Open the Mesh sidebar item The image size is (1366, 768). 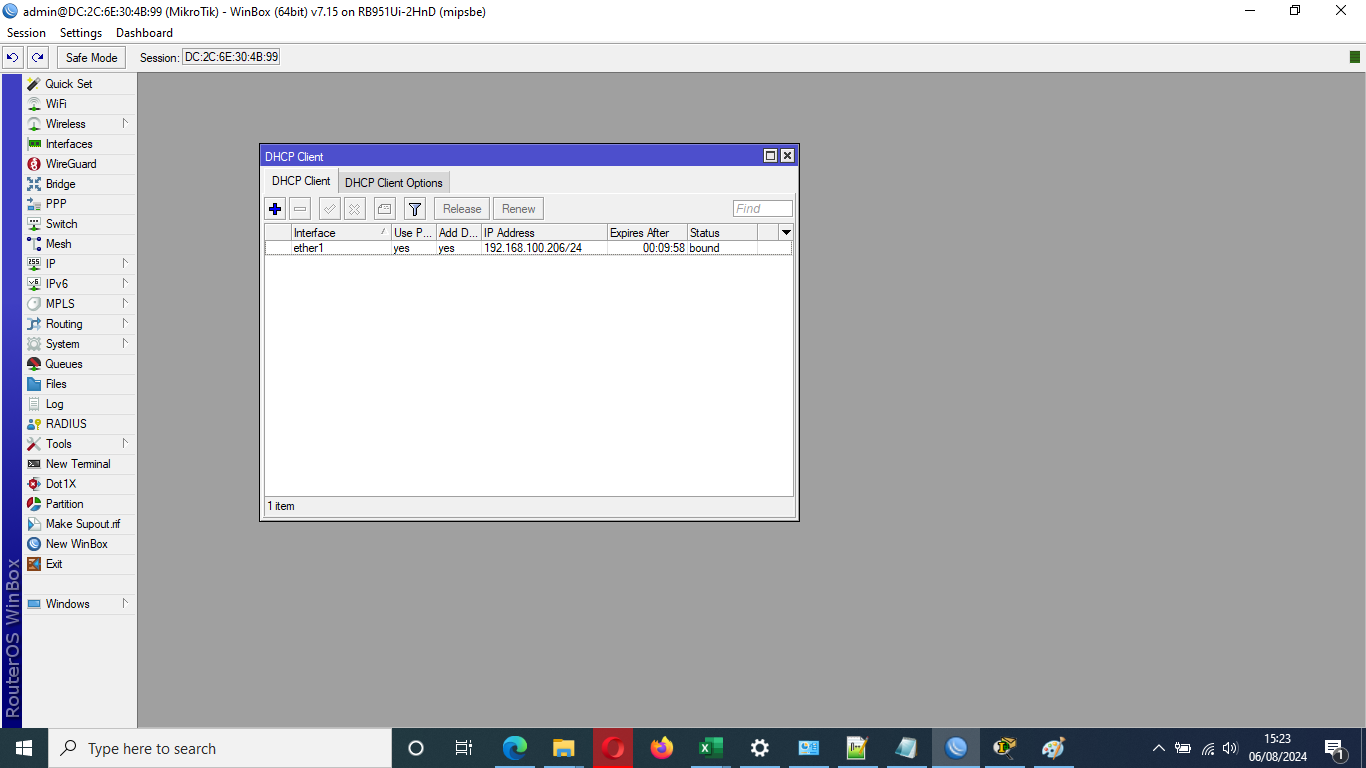pos(80,244)
